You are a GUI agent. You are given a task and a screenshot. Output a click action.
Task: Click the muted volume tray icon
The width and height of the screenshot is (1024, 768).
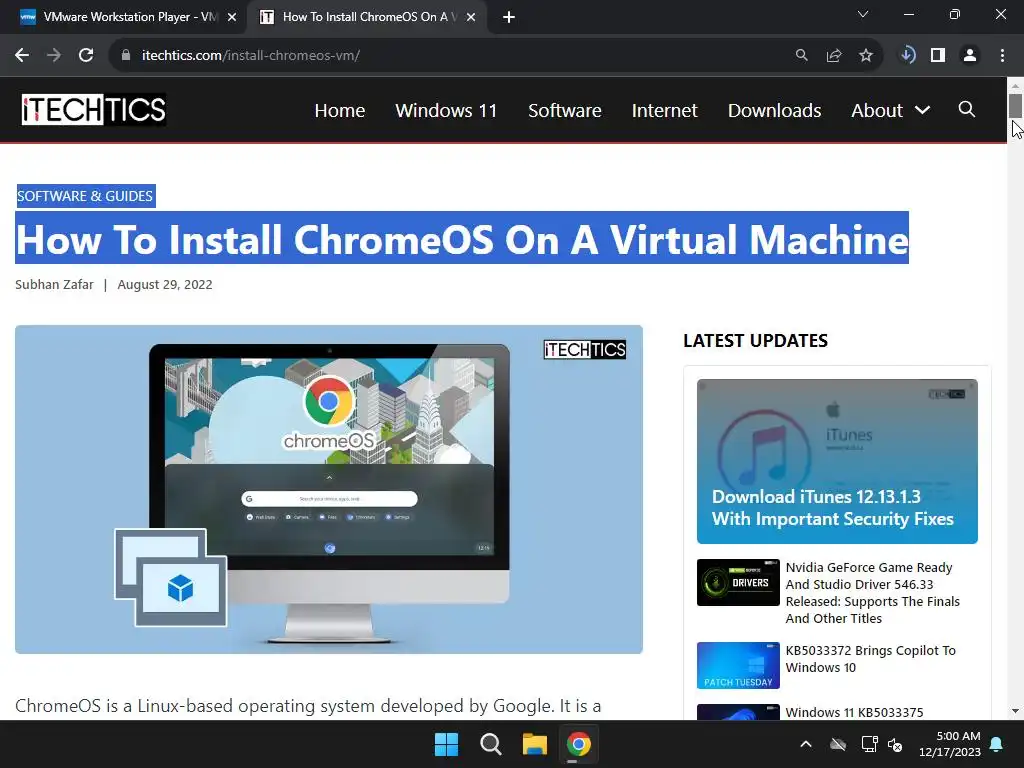click(x=895, y=744)
